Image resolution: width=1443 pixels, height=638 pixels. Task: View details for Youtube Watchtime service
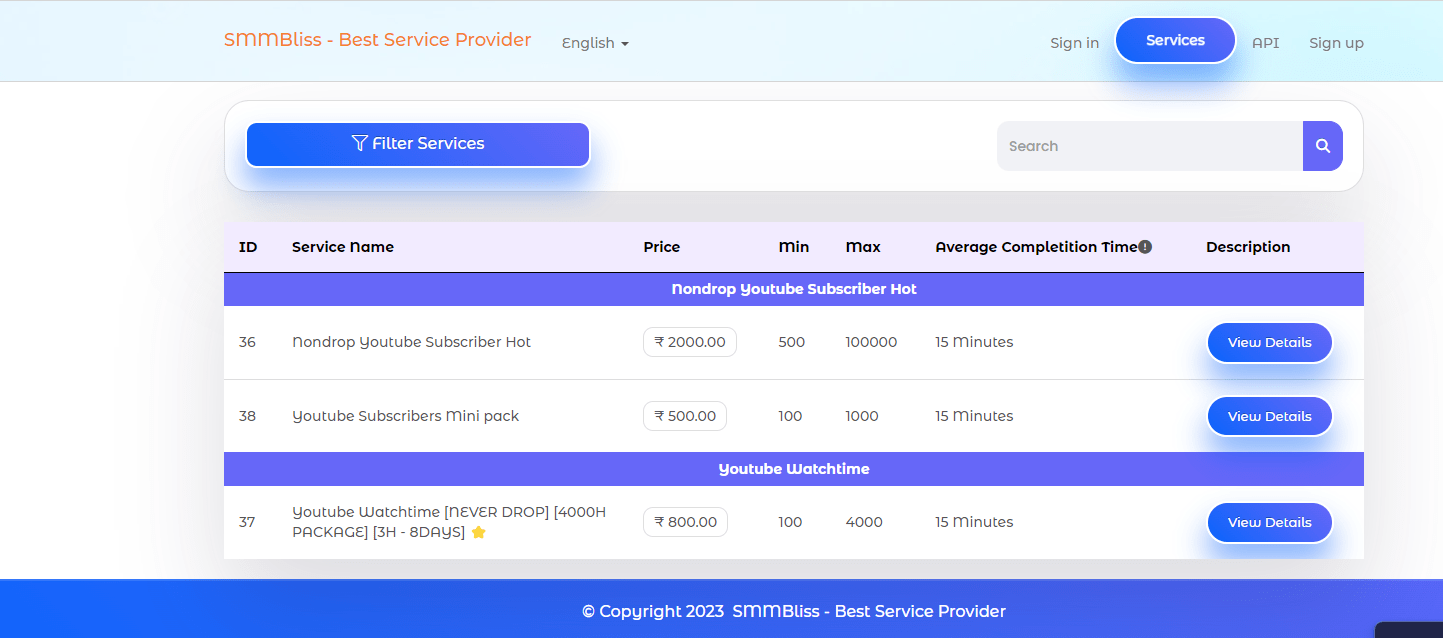point(1269,522)
